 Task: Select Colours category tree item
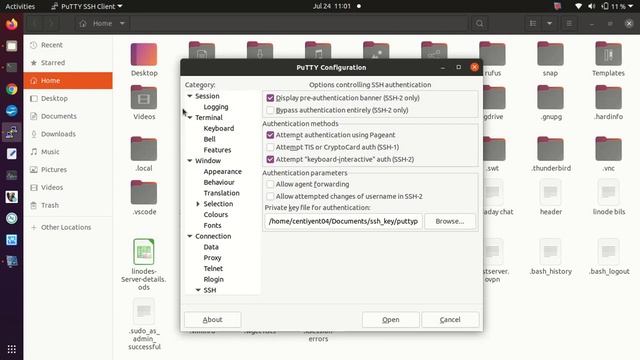point(216,215)
